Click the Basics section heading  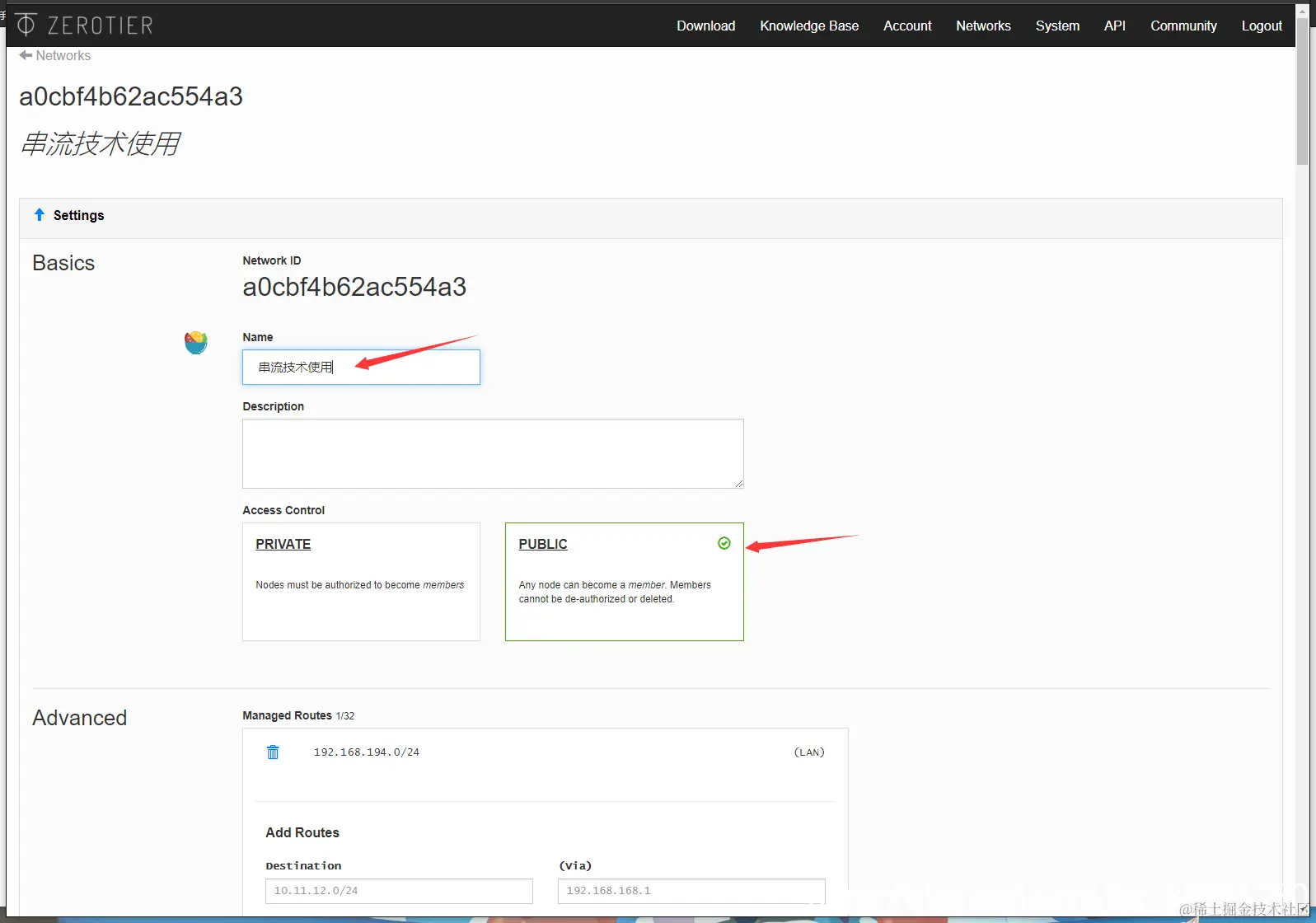pyautogui.click(x=63, y=263)
